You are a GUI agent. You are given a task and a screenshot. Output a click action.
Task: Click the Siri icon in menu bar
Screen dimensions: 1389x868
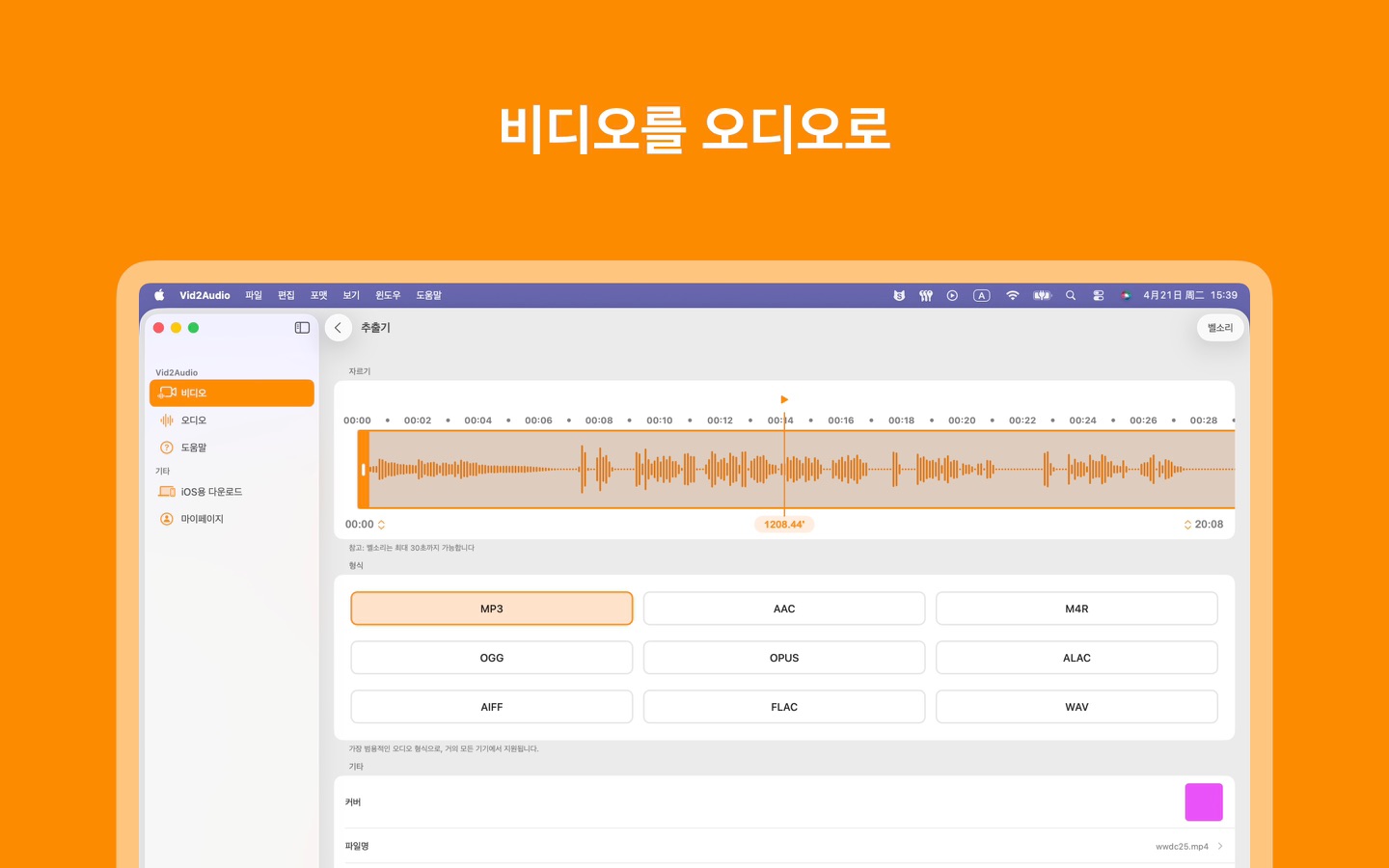pyautogui.click(x=1126, y=296)
